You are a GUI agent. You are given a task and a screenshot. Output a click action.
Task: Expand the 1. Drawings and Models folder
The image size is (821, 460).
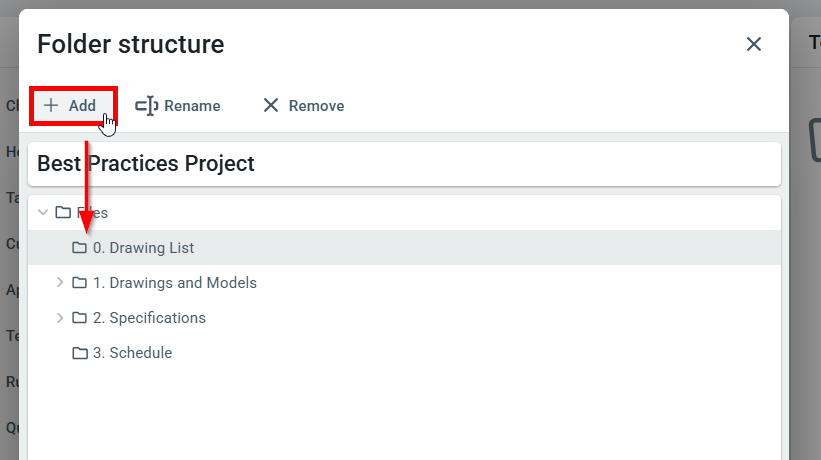[60, 283]
